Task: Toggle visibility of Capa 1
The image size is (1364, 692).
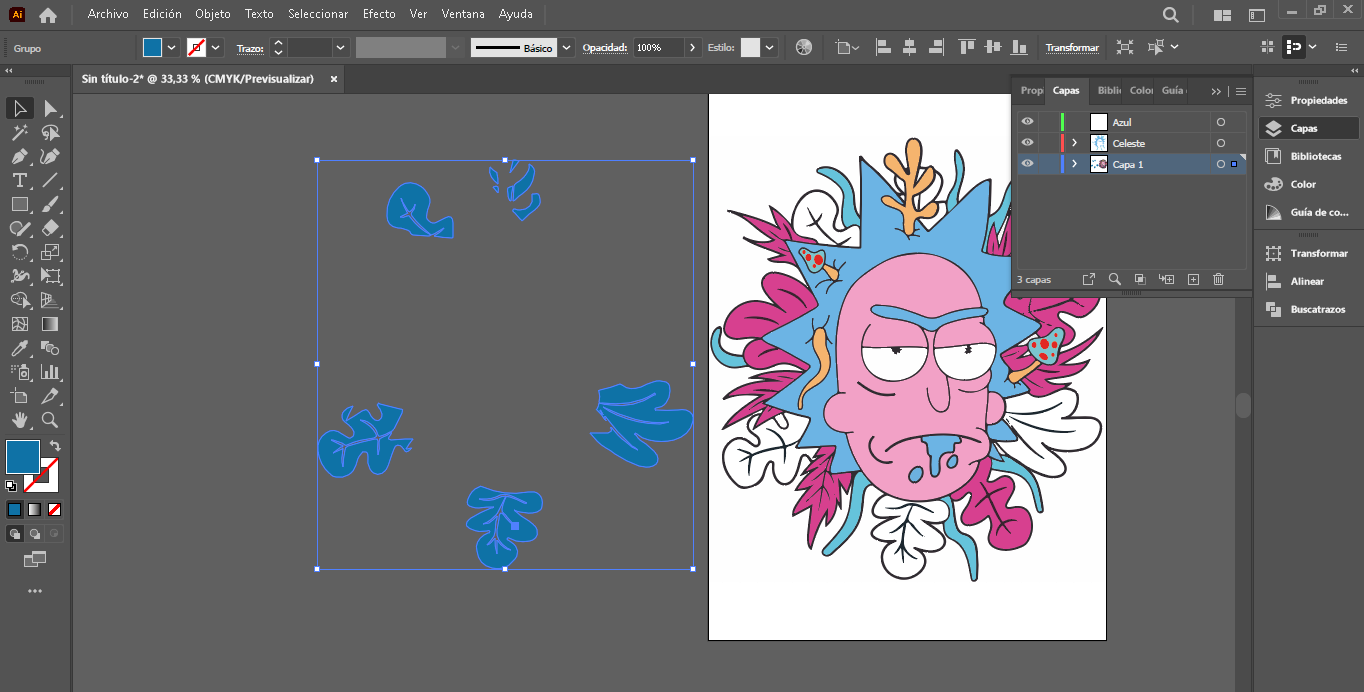Action: click(1027, 164)
